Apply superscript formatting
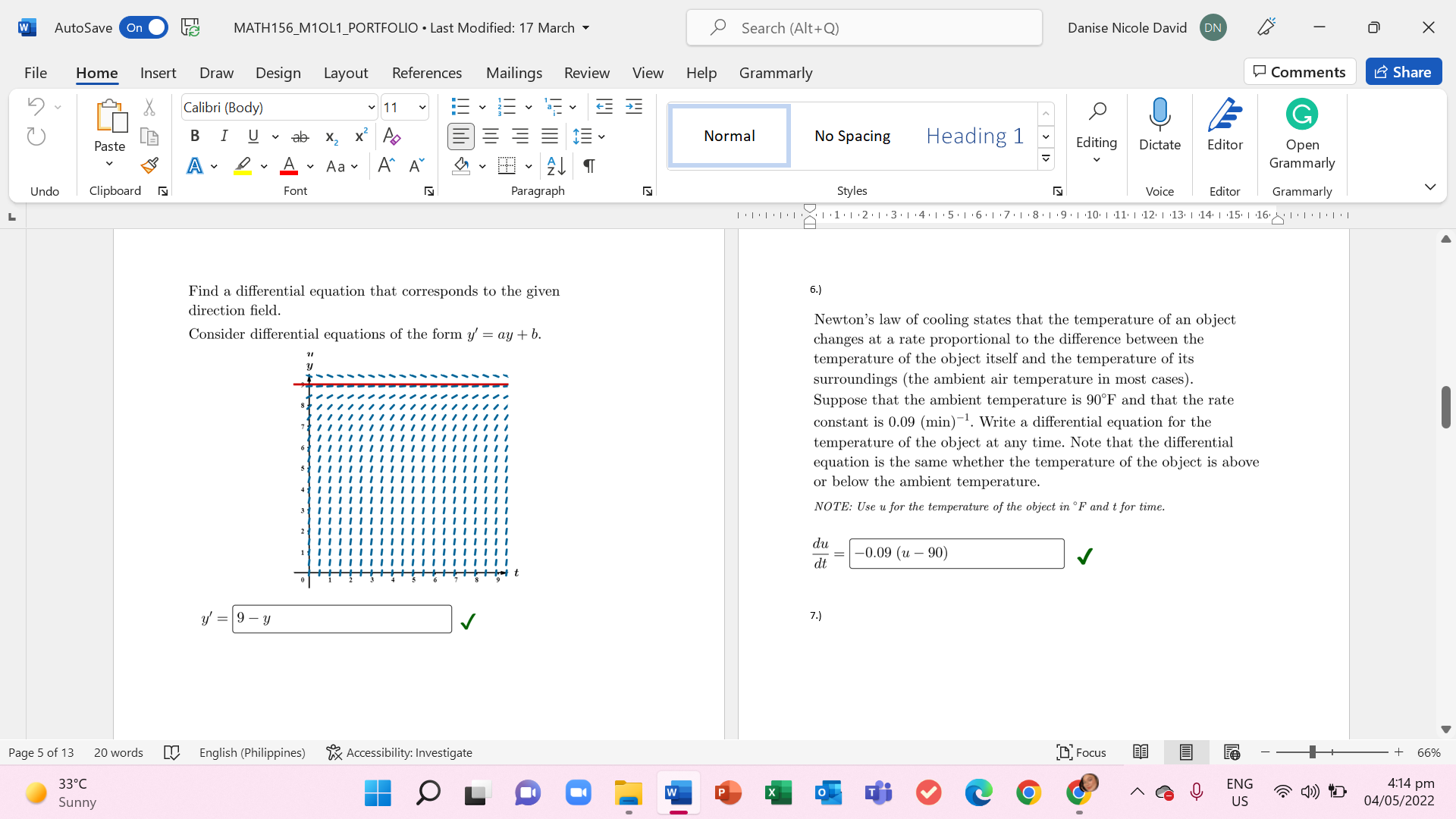The height and width of the screenshot is (819, 1456). point(361,136)
